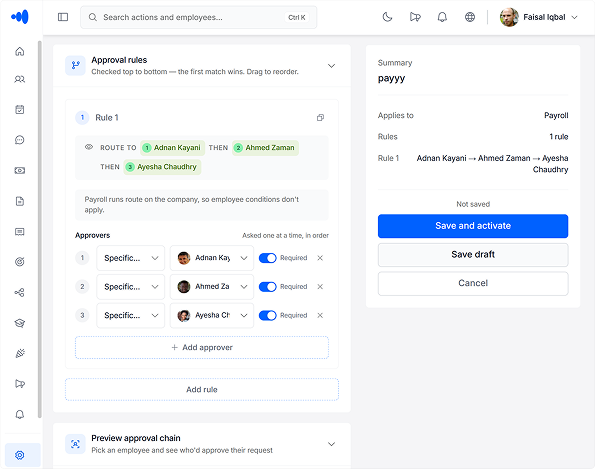Toggle Required switch for Ayesha Chaudhry

pyautogui.click(x=268, y=315)
